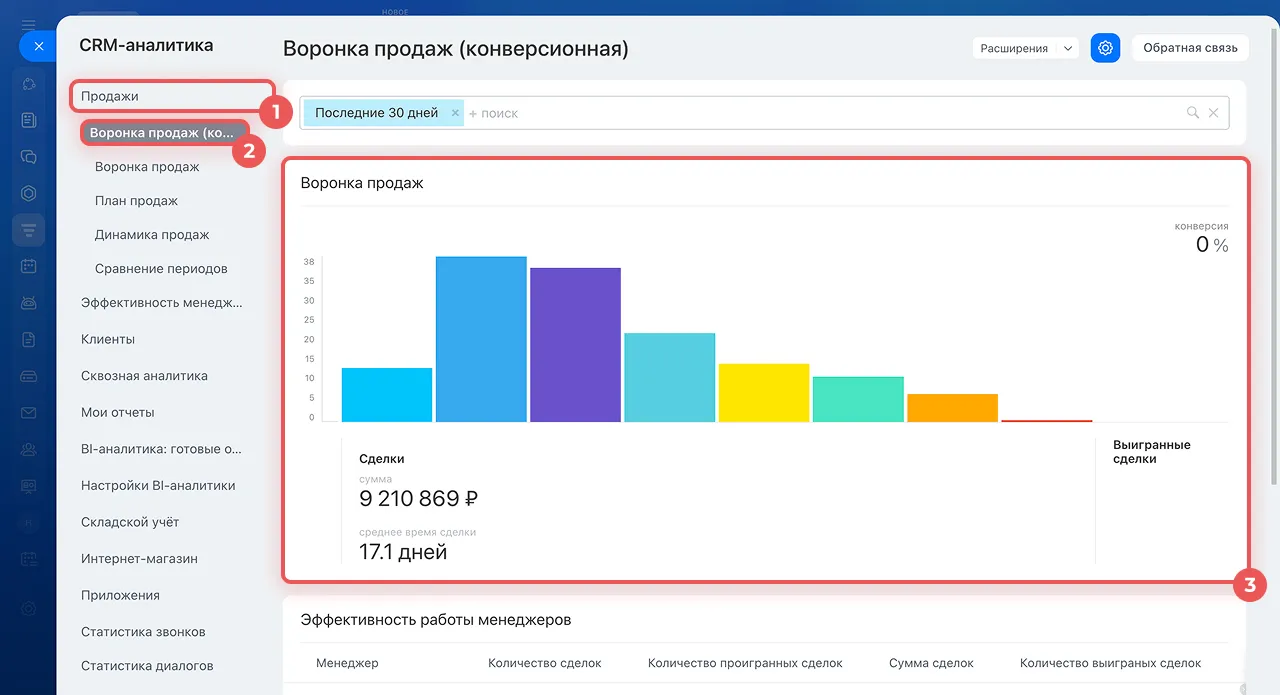Click the teal-blue funnel bar
Viewport: 1280px width, 695px height.
(670, 377)
